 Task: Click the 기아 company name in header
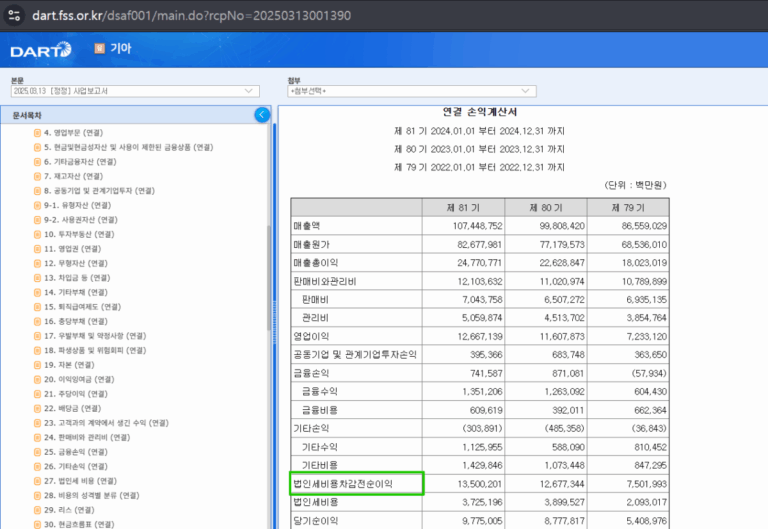121,48
